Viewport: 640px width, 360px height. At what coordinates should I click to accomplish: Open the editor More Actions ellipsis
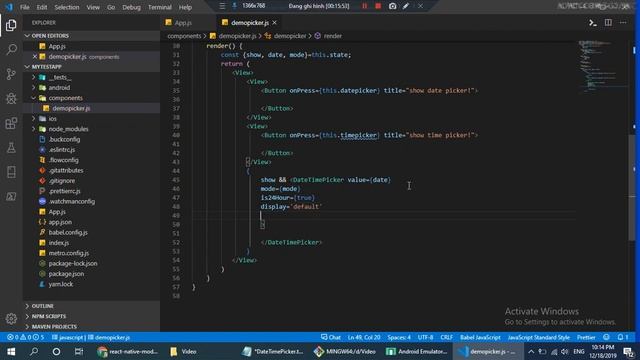[x=623, y=22]
